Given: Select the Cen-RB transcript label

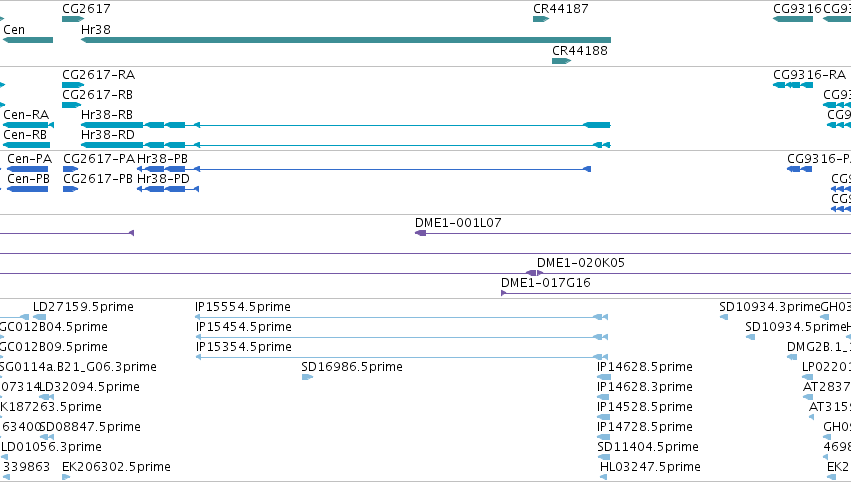Looking at the screenshot, I should point(25,135).
